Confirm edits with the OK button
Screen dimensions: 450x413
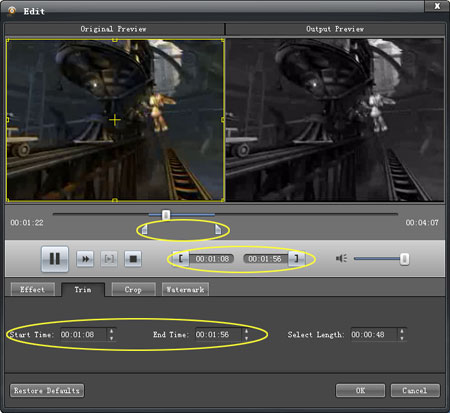pyautogui.click(x=360, y=390)
